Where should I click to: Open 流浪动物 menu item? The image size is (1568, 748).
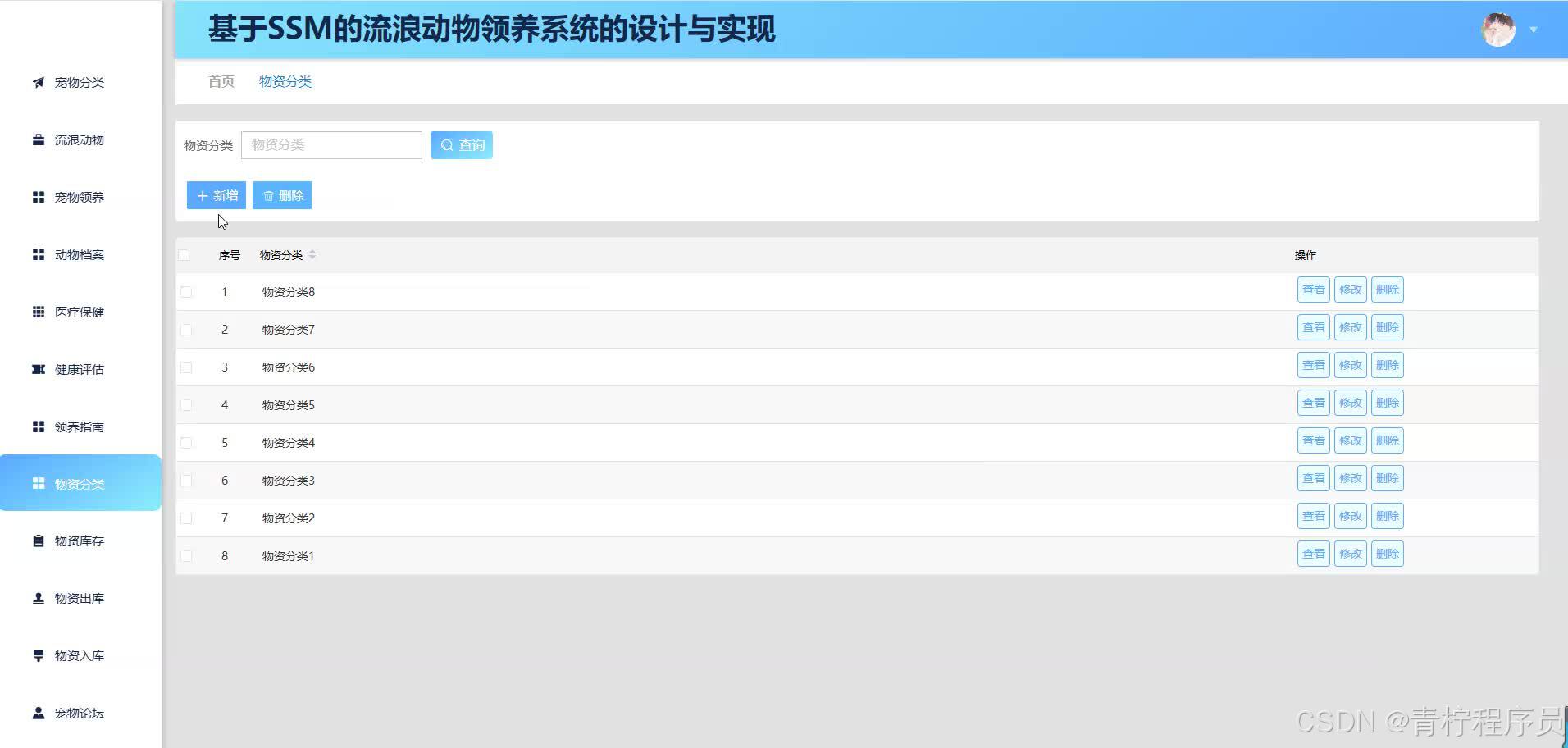pyautogui.click(x=80, y=139)
